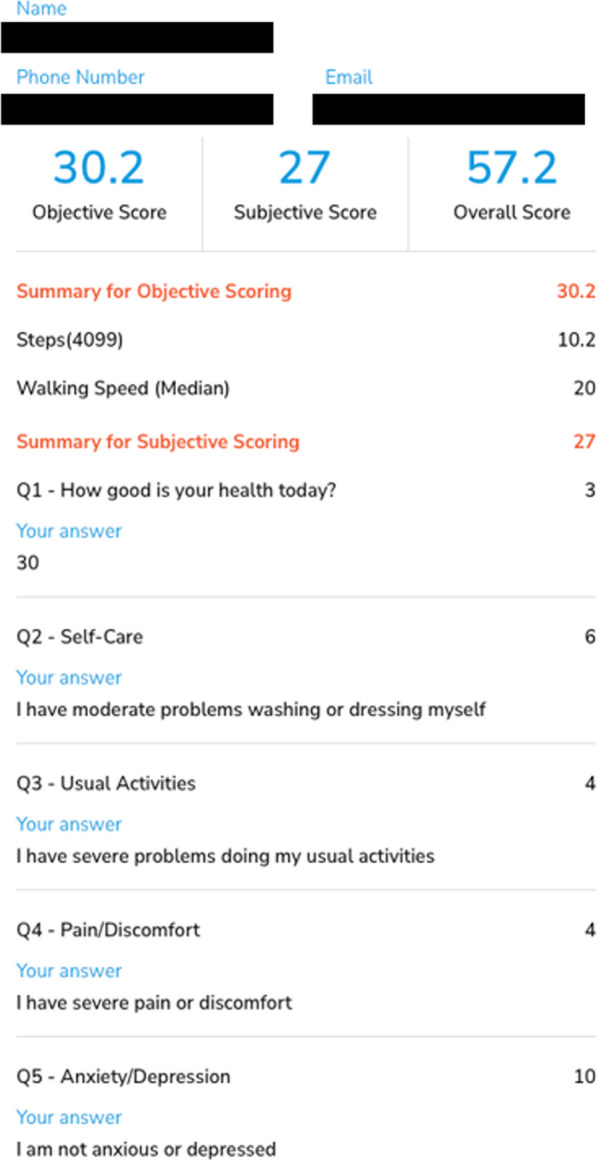The image size is (597, 1161).
Task: Click the severe pain or discomfort answer
Action: (x=154, y=1003)
